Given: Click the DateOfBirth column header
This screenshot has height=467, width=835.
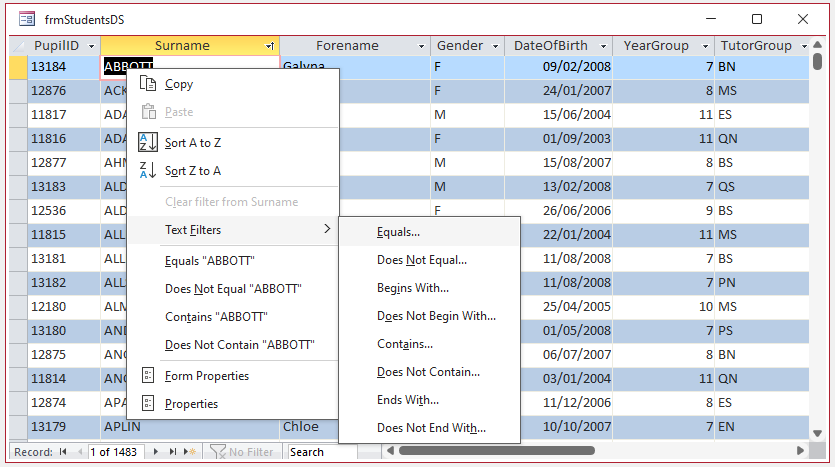Looking at the screenshot, I should pyautogui.click(x=559, y=46).
